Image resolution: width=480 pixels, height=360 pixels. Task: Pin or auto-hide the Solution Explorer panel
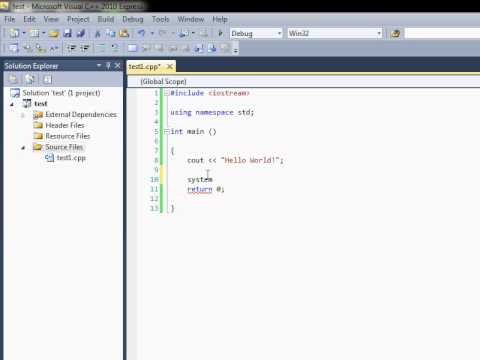coord(108,66)
